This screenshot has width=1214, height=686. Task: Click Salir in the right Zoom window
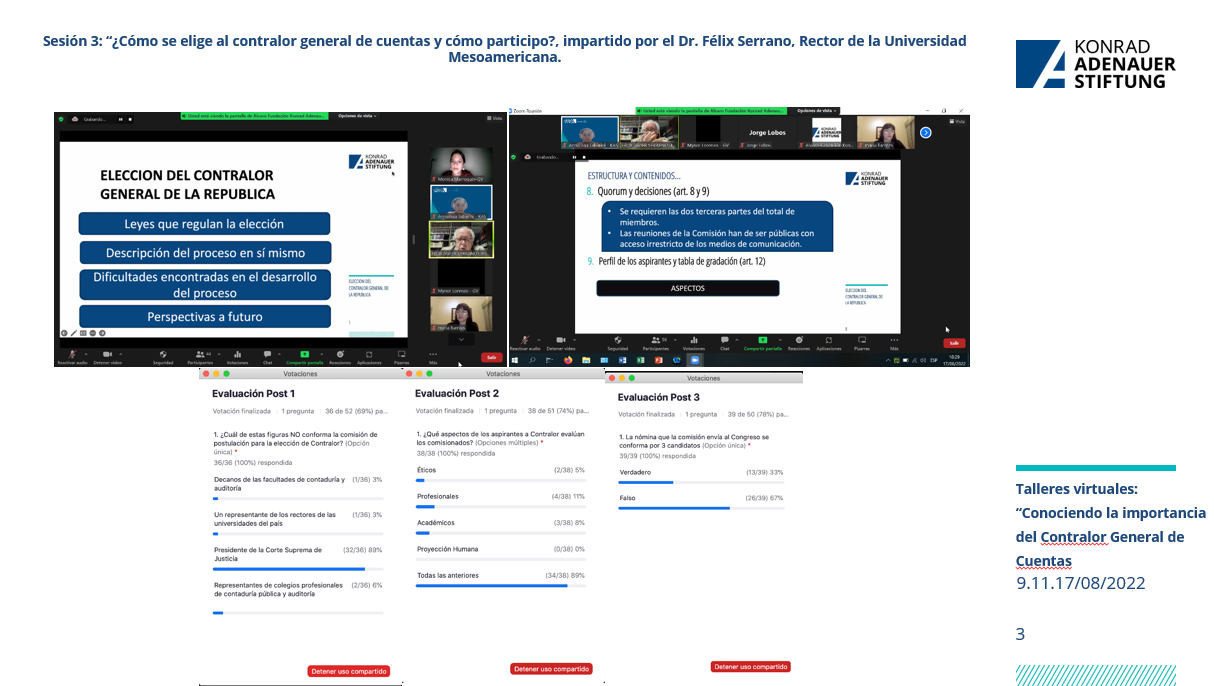(954, 342)
